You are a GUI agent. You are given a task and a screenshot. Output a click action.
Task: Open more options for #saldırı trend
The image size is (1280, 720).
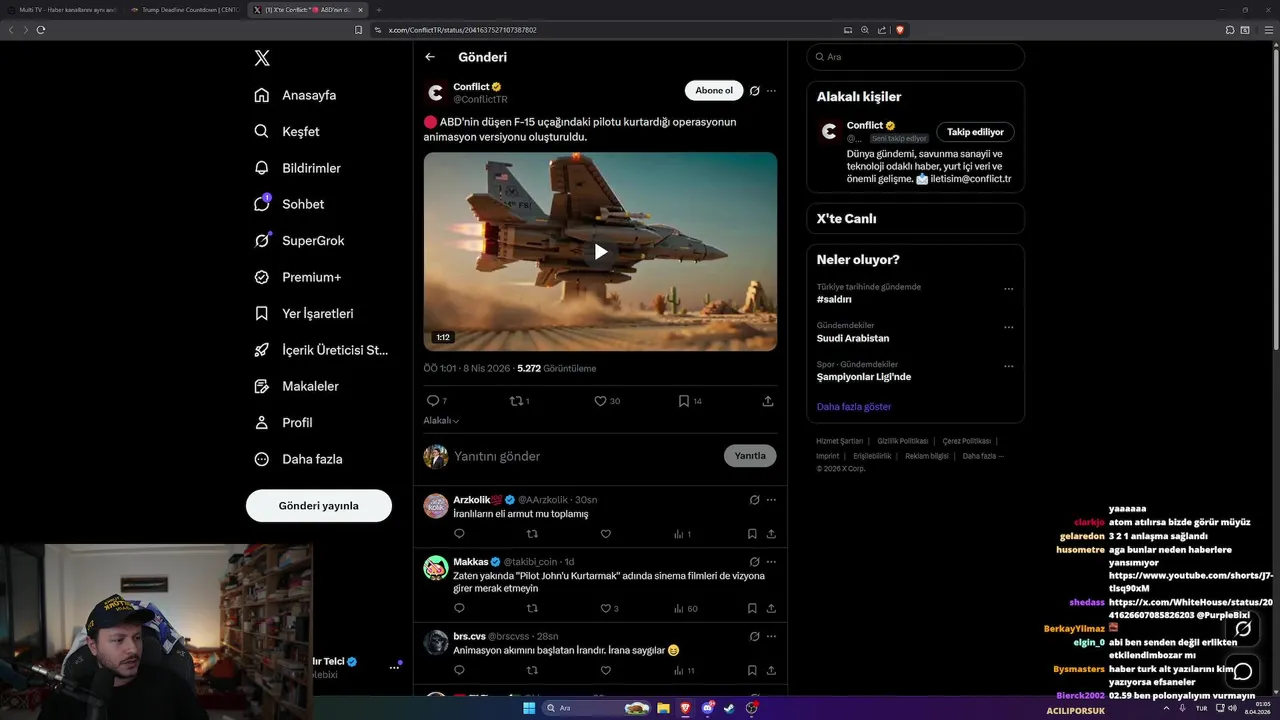tap(1008, 289)
